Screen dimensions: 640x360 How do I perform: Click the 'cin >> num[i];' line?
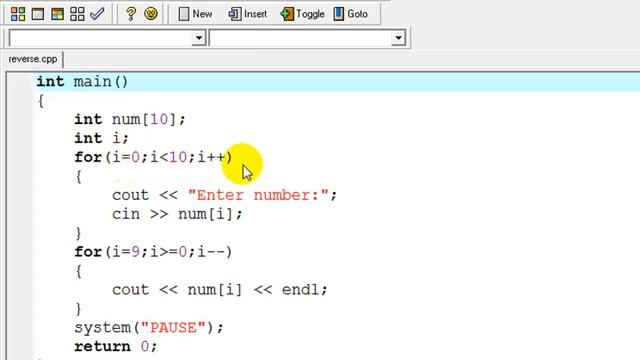coord(177,214)
